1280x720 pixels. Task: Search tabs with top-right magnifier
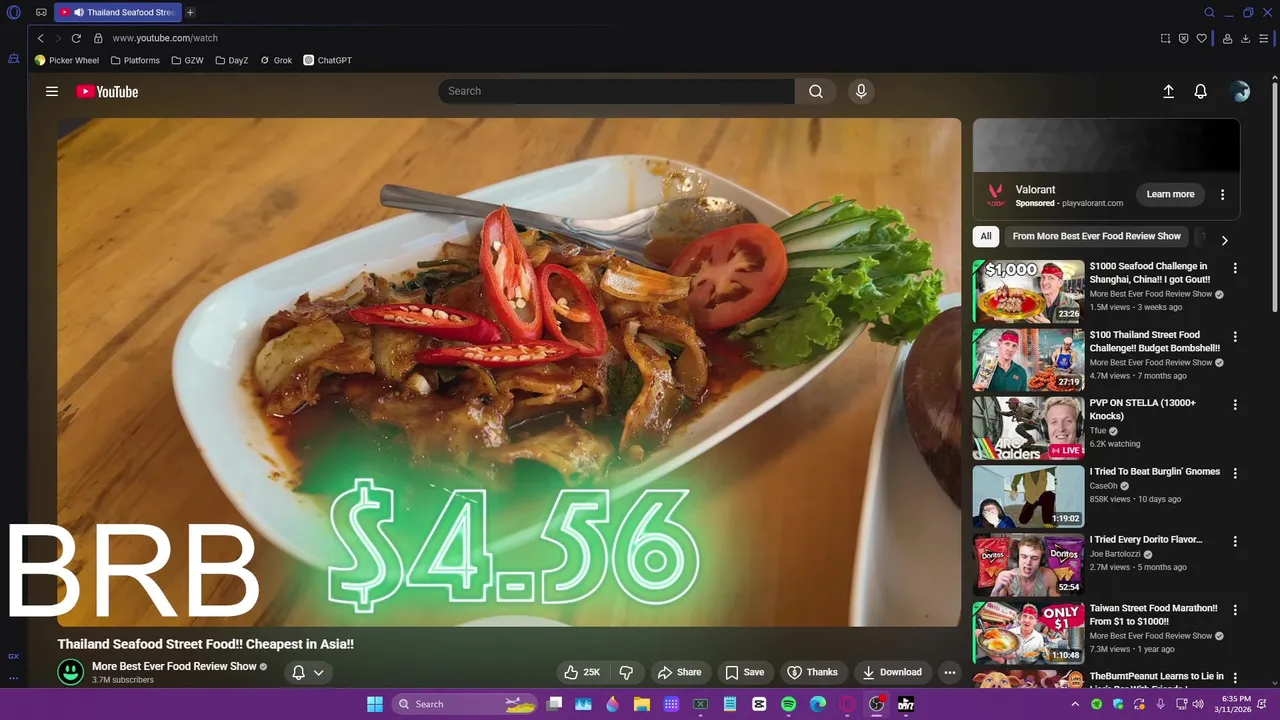pos(1209,13)
